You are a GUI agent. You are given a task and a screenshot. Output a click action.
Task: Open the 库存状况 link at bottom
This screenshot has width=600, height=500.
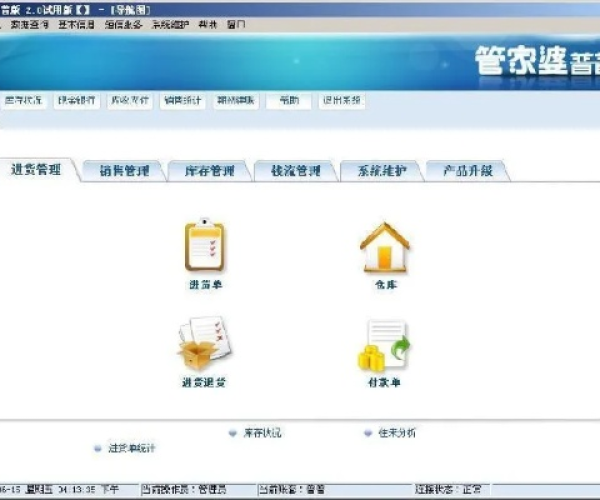(262, 433)
